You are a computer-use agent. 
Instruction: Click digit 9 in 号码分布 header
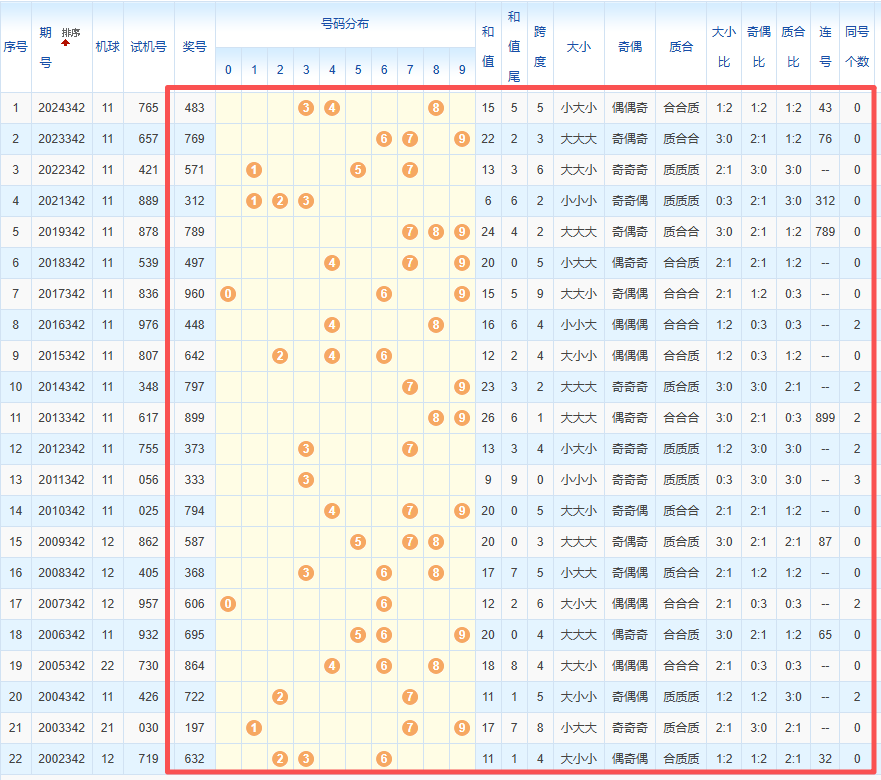tap(462, 70)
